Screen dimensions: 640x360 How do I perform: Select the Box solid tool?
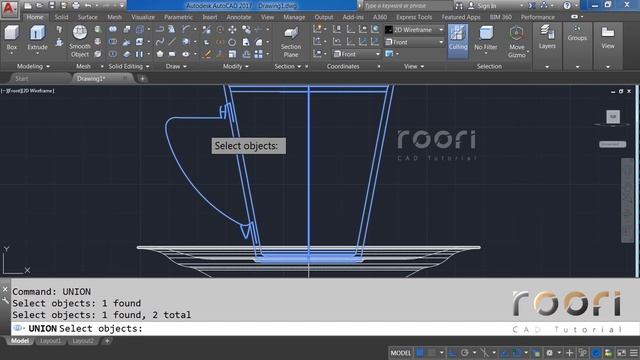[12, 38]
